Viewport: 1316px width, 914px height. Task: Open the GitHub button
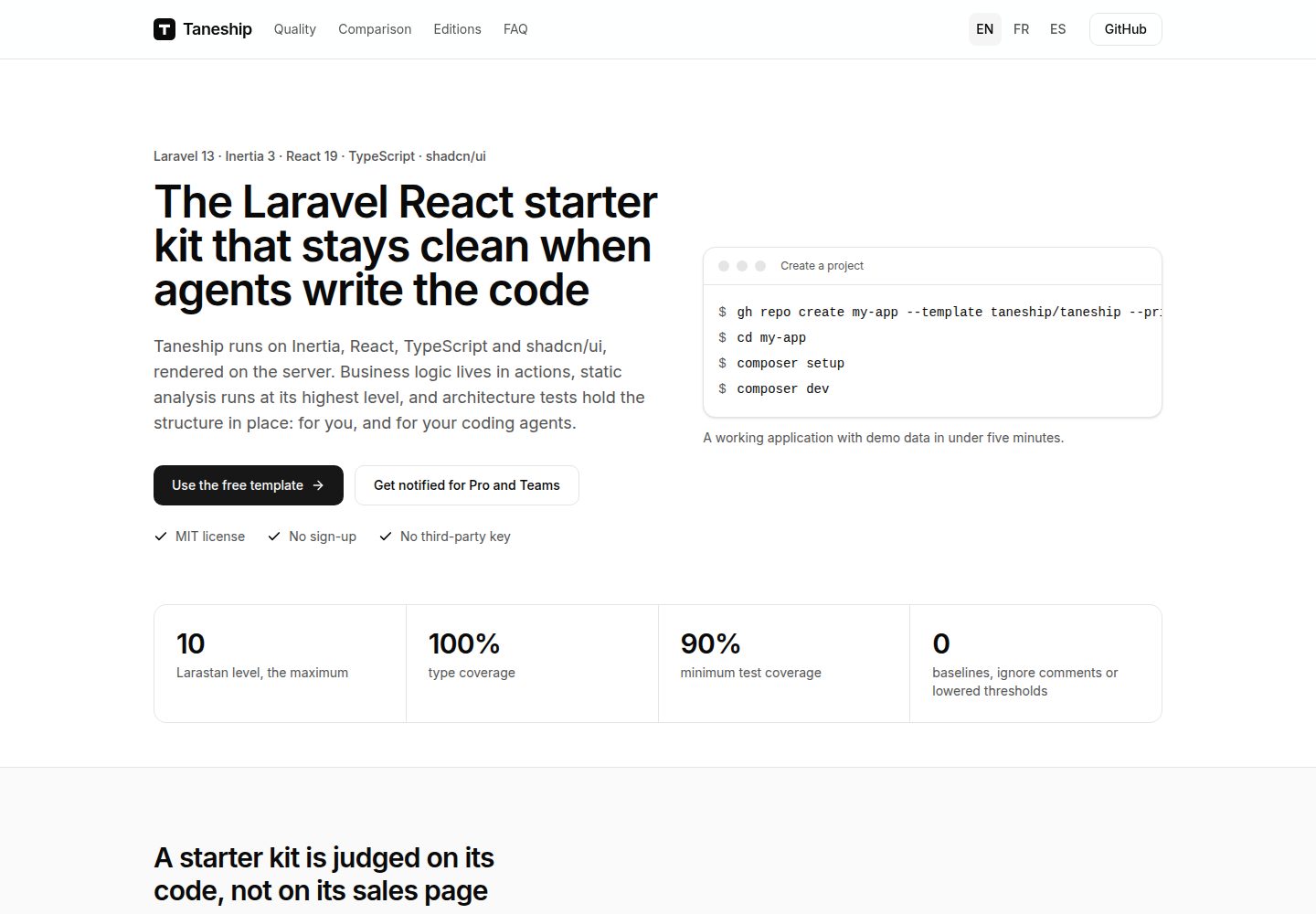coord(1126,29)
